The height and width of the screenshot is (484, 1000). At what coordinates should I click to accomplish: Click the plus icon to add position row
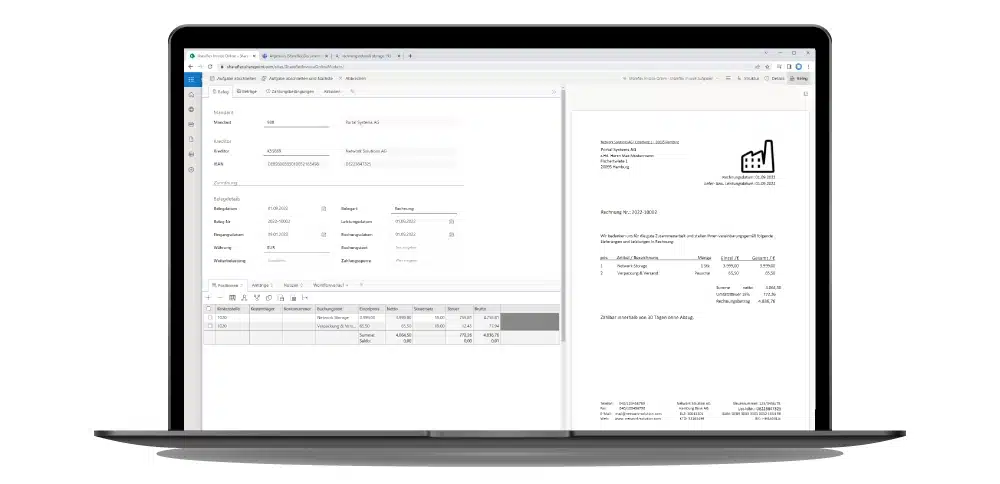point(207,297)
